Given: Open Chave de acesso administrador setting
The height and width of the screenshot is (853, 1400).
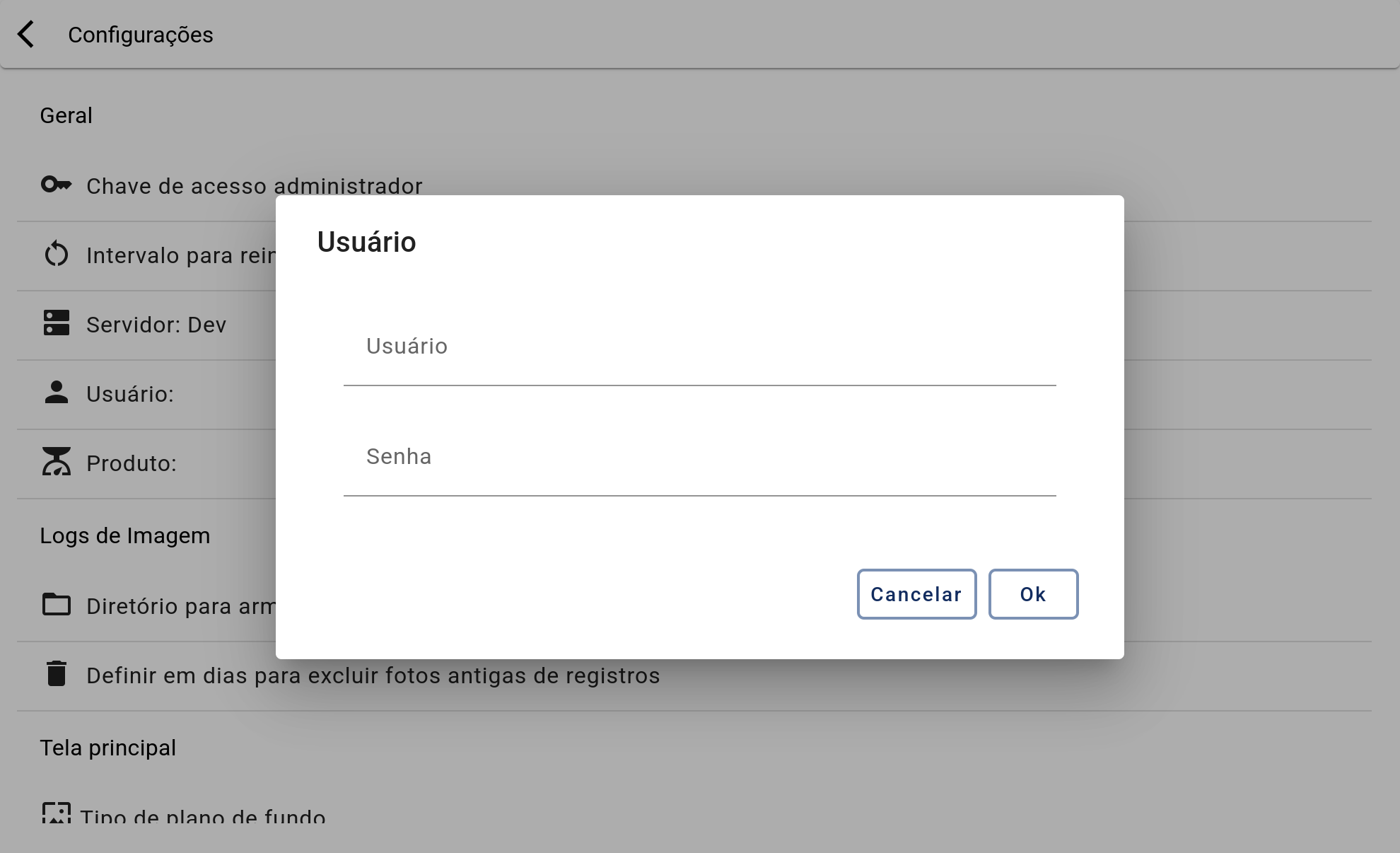Looking at the screenshot, I should coord(255,186).
